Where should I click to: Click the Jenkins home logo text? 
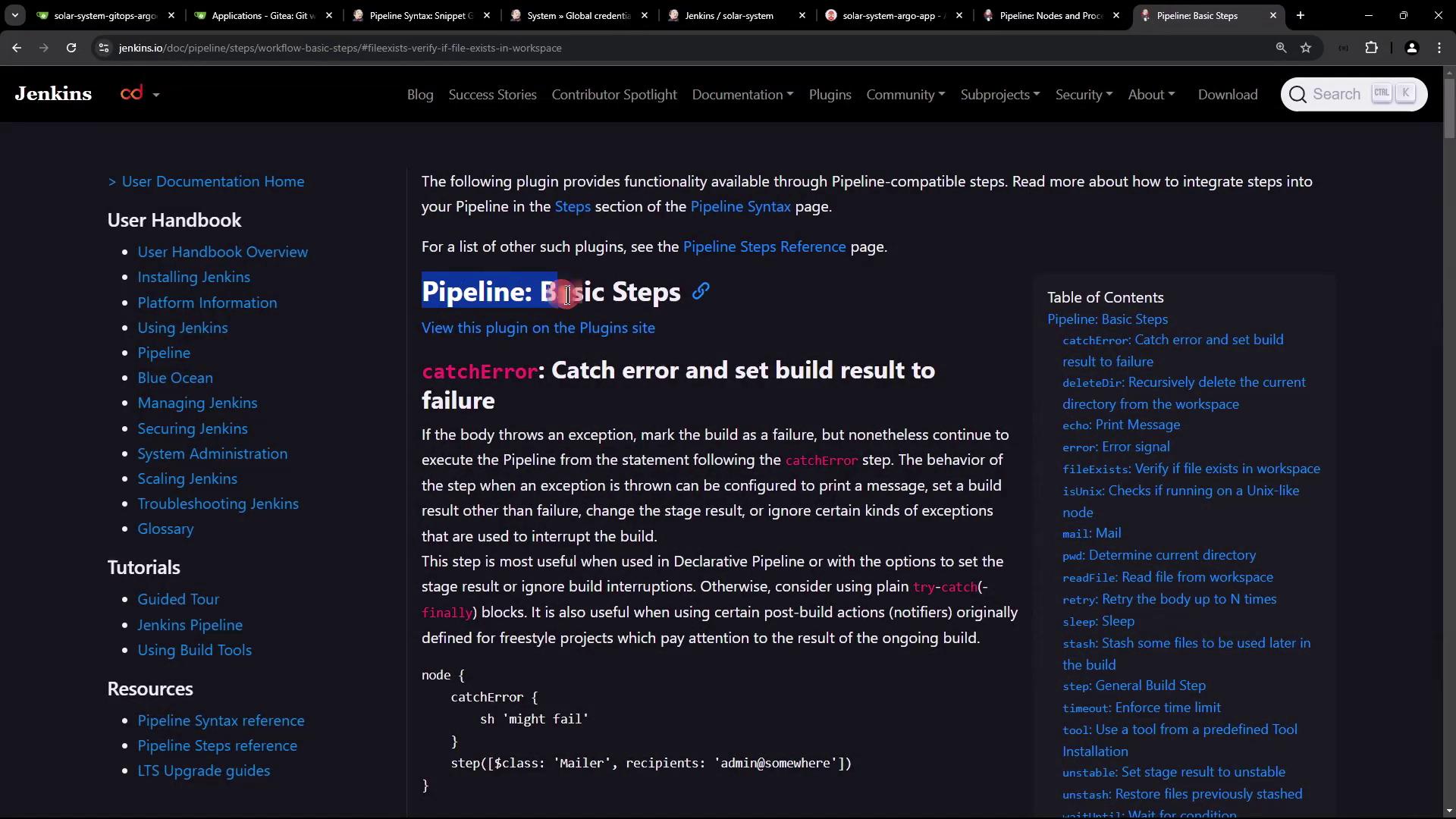click(x=53, y=93)
